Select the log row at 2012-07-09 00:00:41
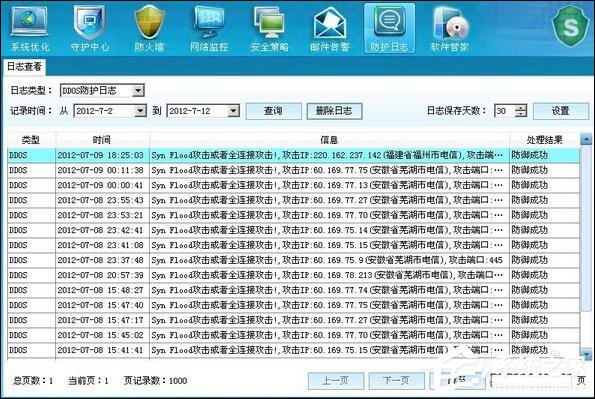 294,185
